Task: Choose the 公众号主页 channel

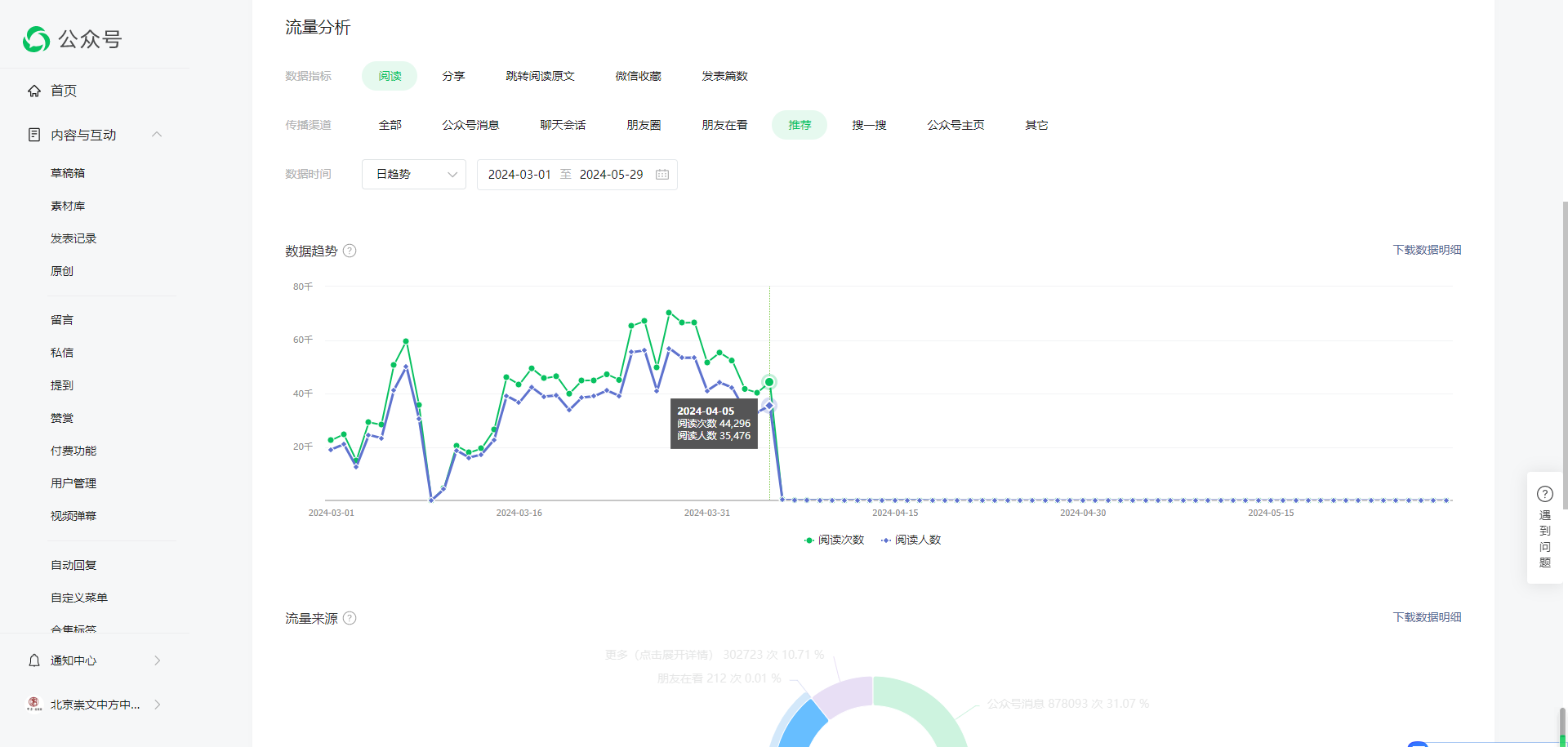Action: tap(955, 125)
